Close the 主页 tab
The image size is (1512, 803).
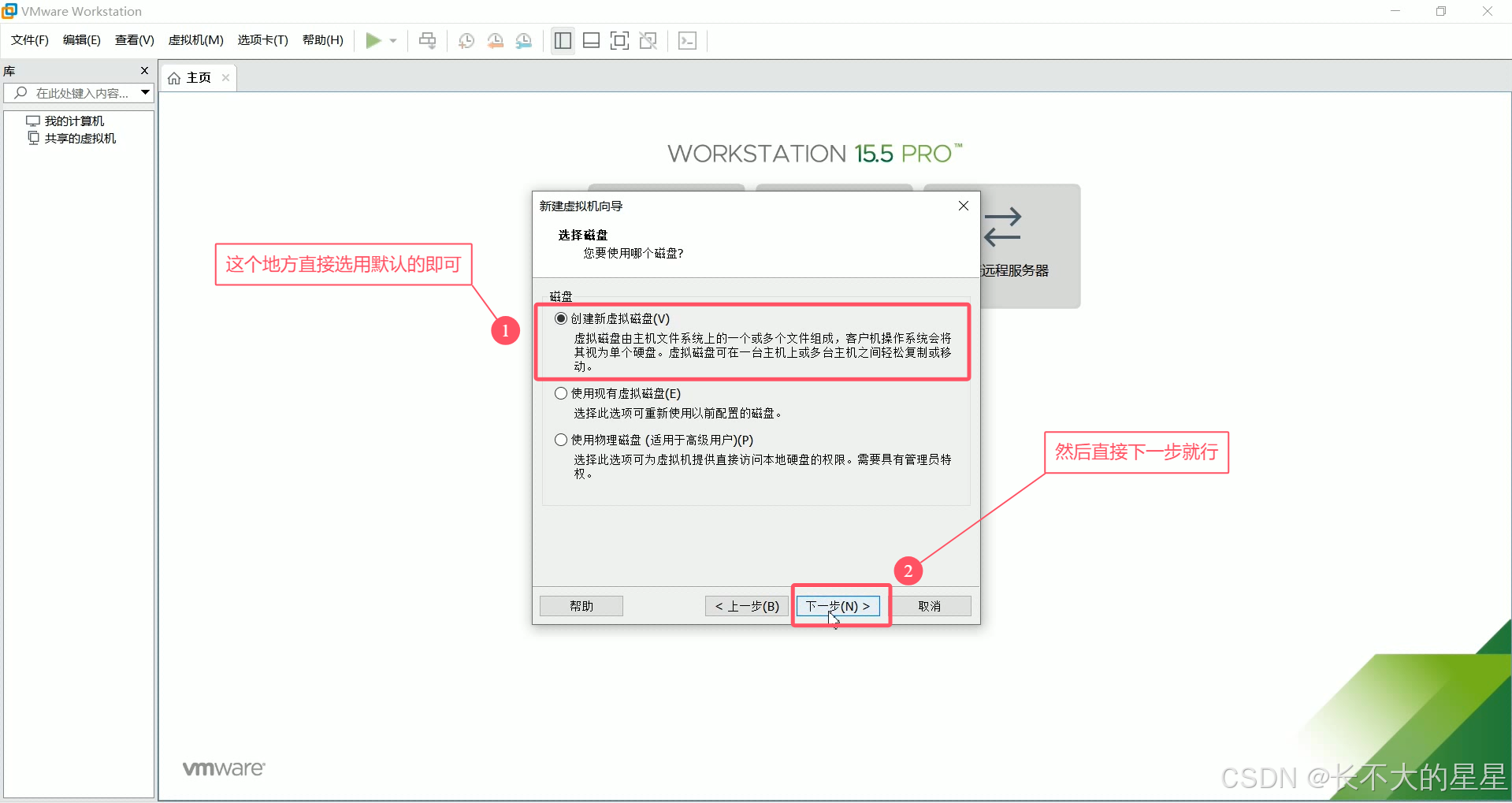(x=225, y=77)
